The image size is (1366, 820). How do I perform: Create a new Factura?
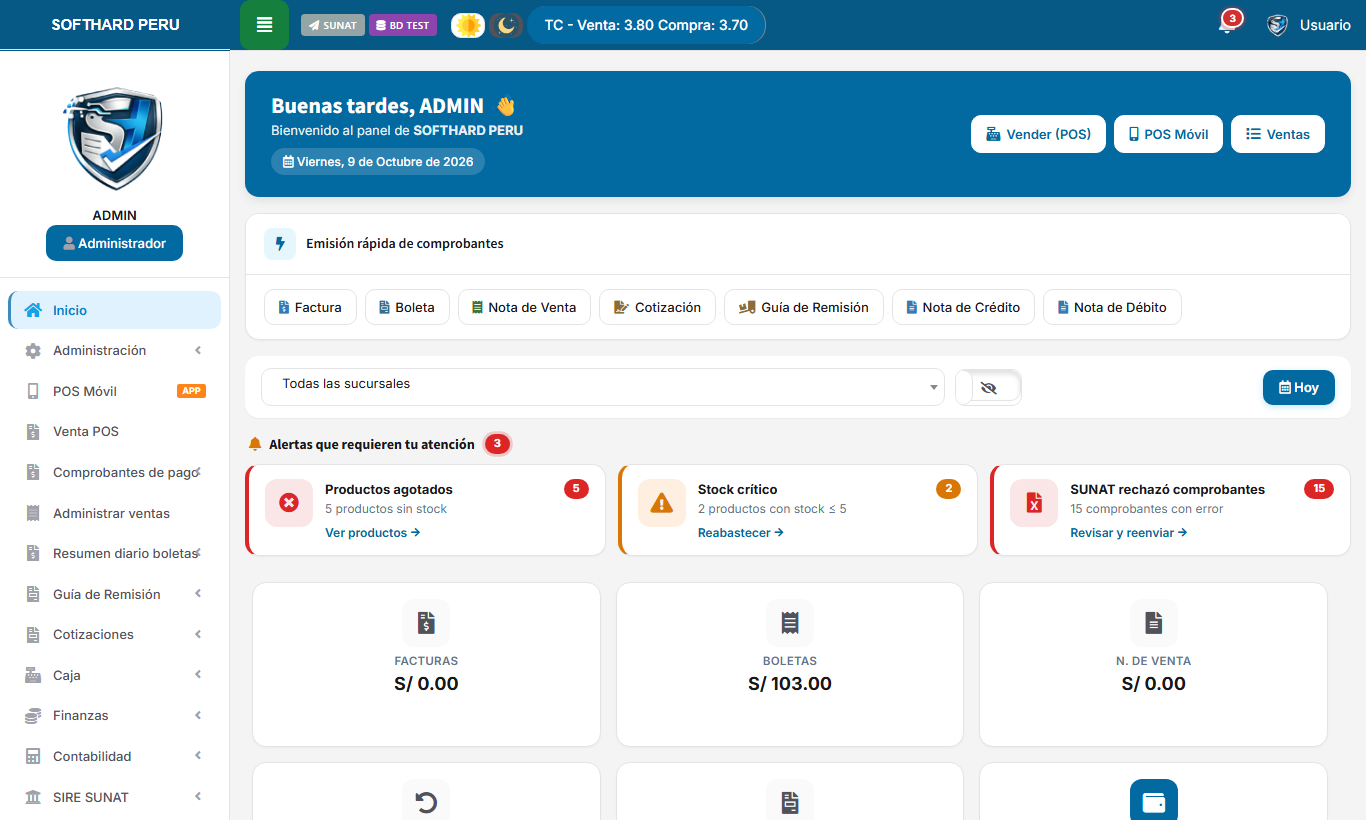310,307
